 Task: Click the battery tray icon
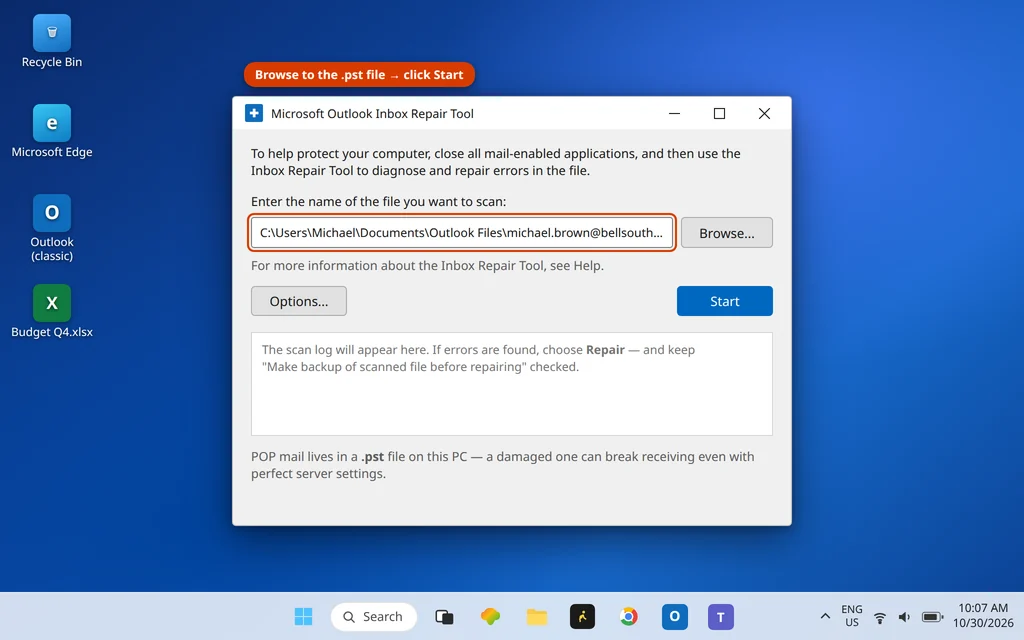click(x=932, y=617)
